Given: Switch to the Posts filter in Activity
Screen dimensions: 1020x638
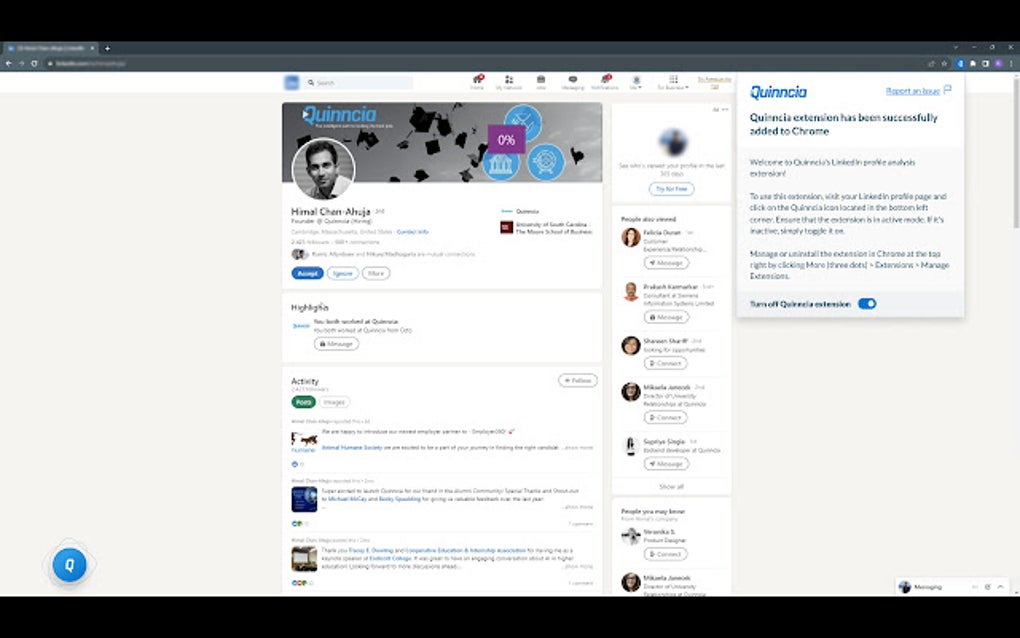Looking at the screenshot, I should pyautogui.click(x=304, y=401).
